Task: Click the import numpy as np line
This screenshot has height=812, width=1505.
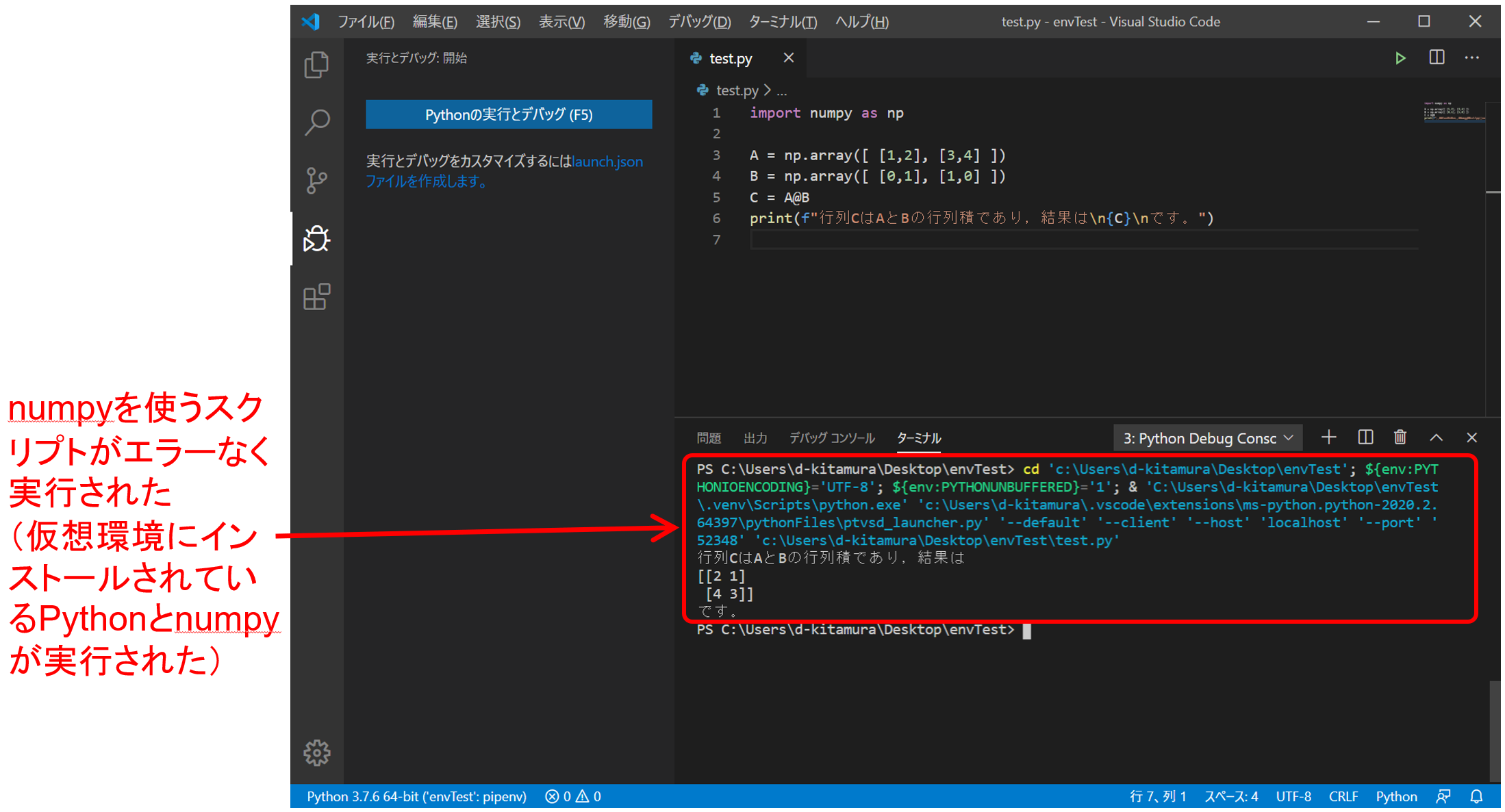Action: (x=826, y=113)
